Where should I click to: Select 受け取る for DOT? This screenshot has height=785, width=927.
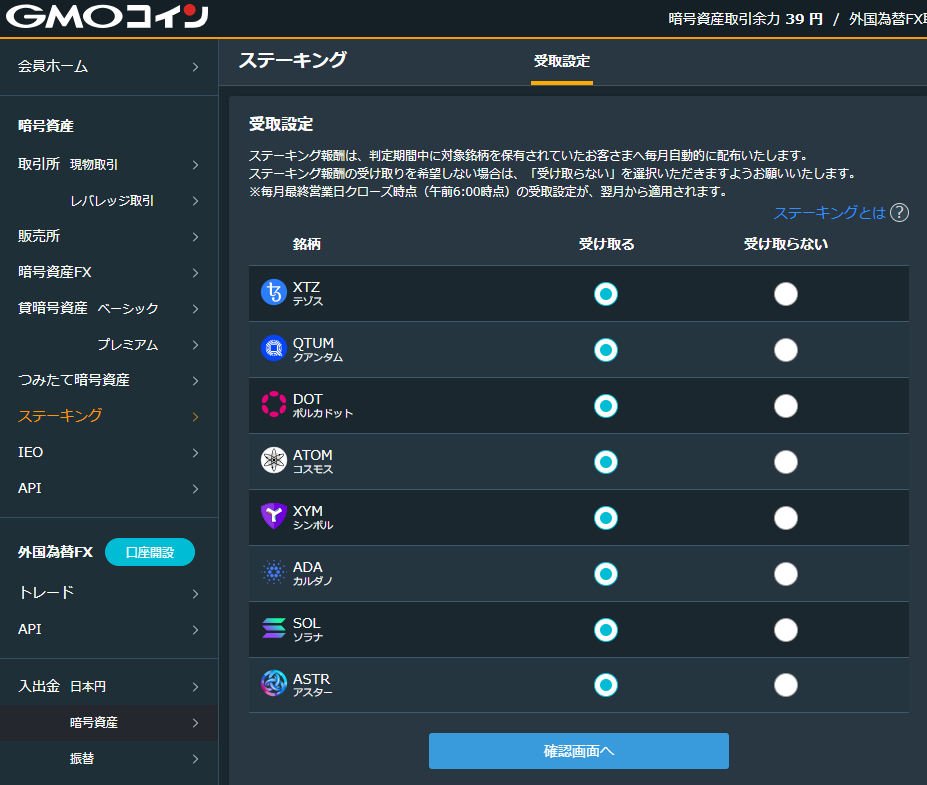606,406
